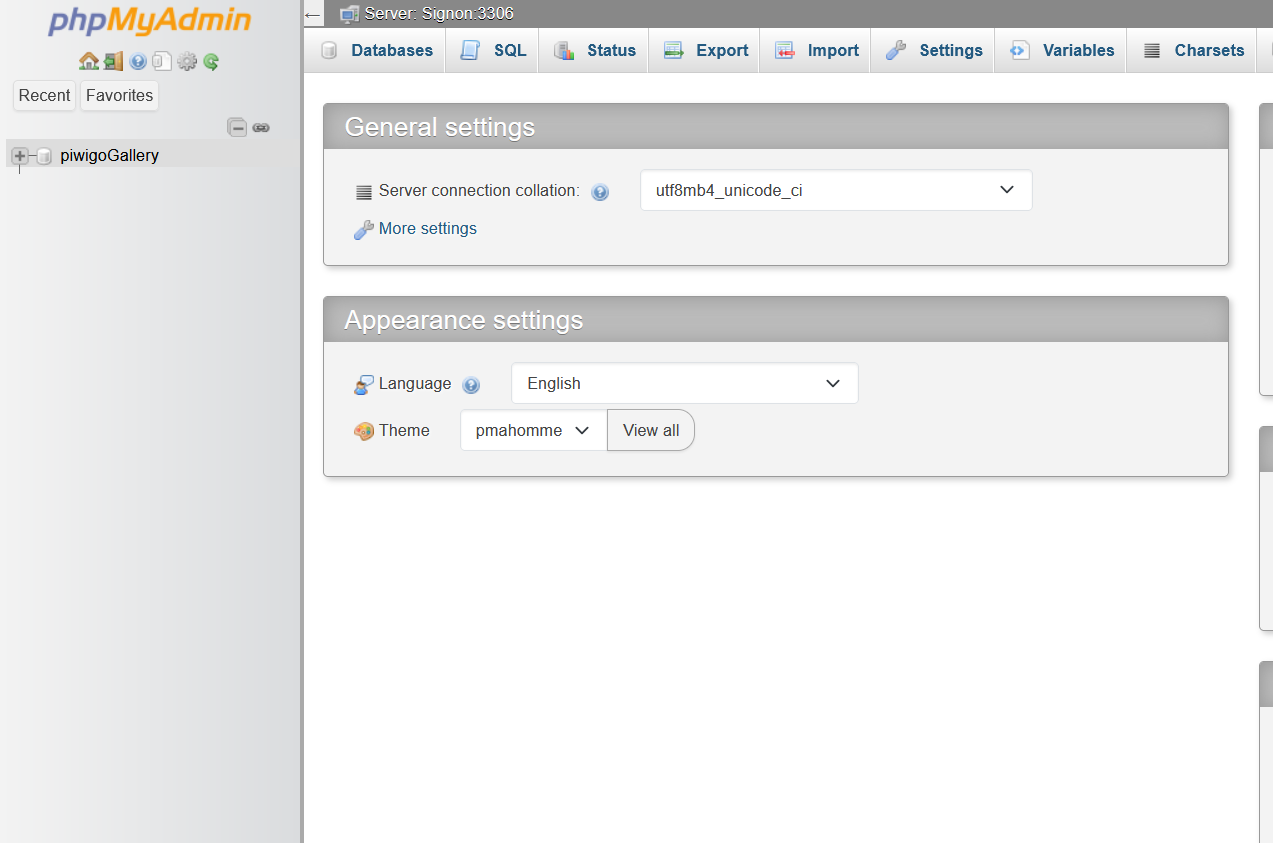Unlink from main panel chain icon
The height and width of the screenshot is (843, 1273).
point(261,127)
